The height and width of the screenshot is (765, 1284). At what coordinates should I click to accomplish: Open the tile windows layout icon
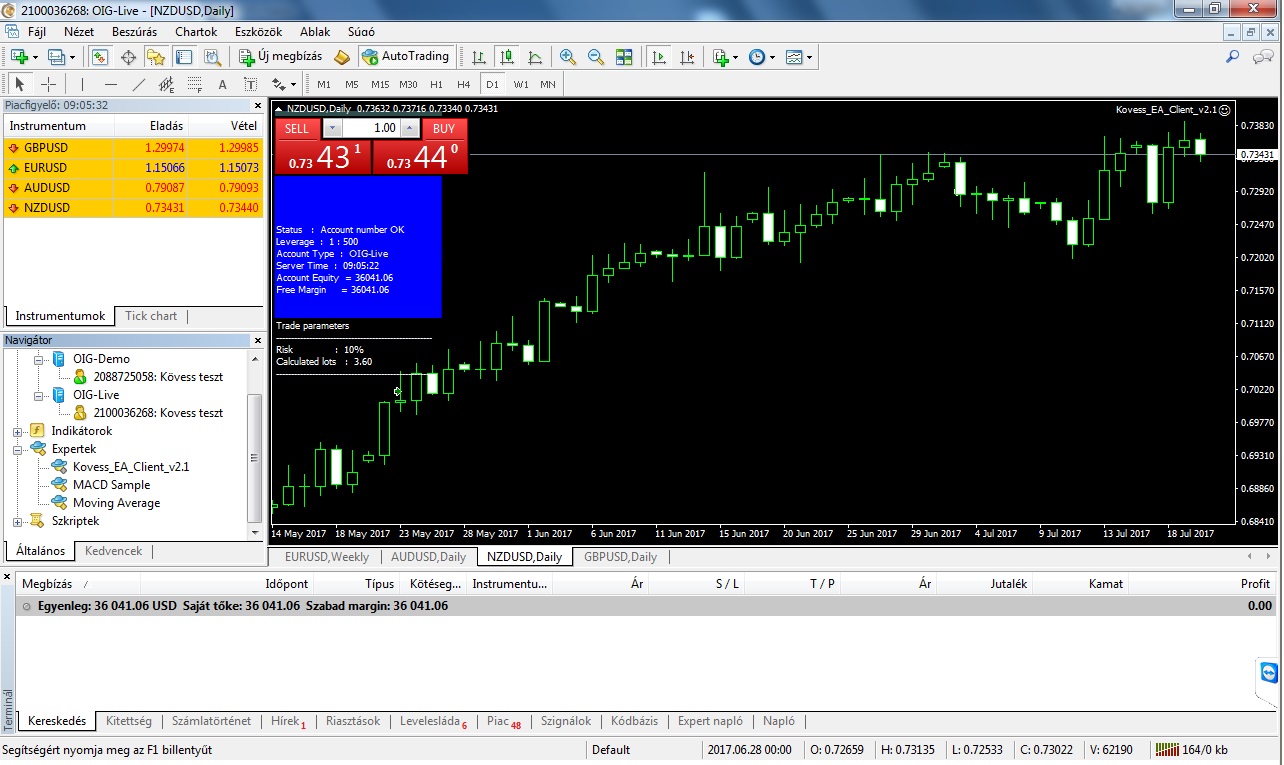[x=624, y=57]
